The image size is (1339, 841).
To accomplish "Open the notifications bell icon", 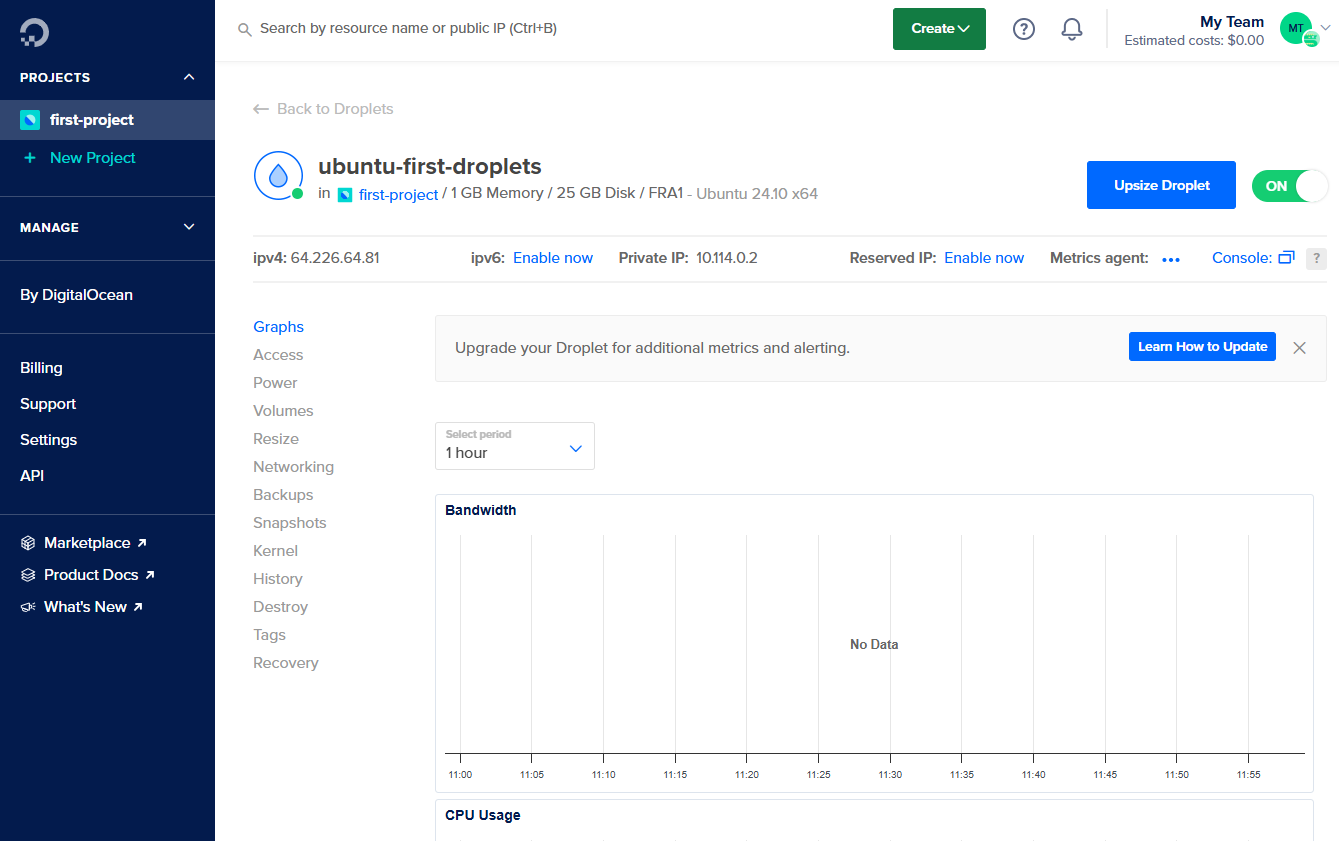I will pos(1072,29).
